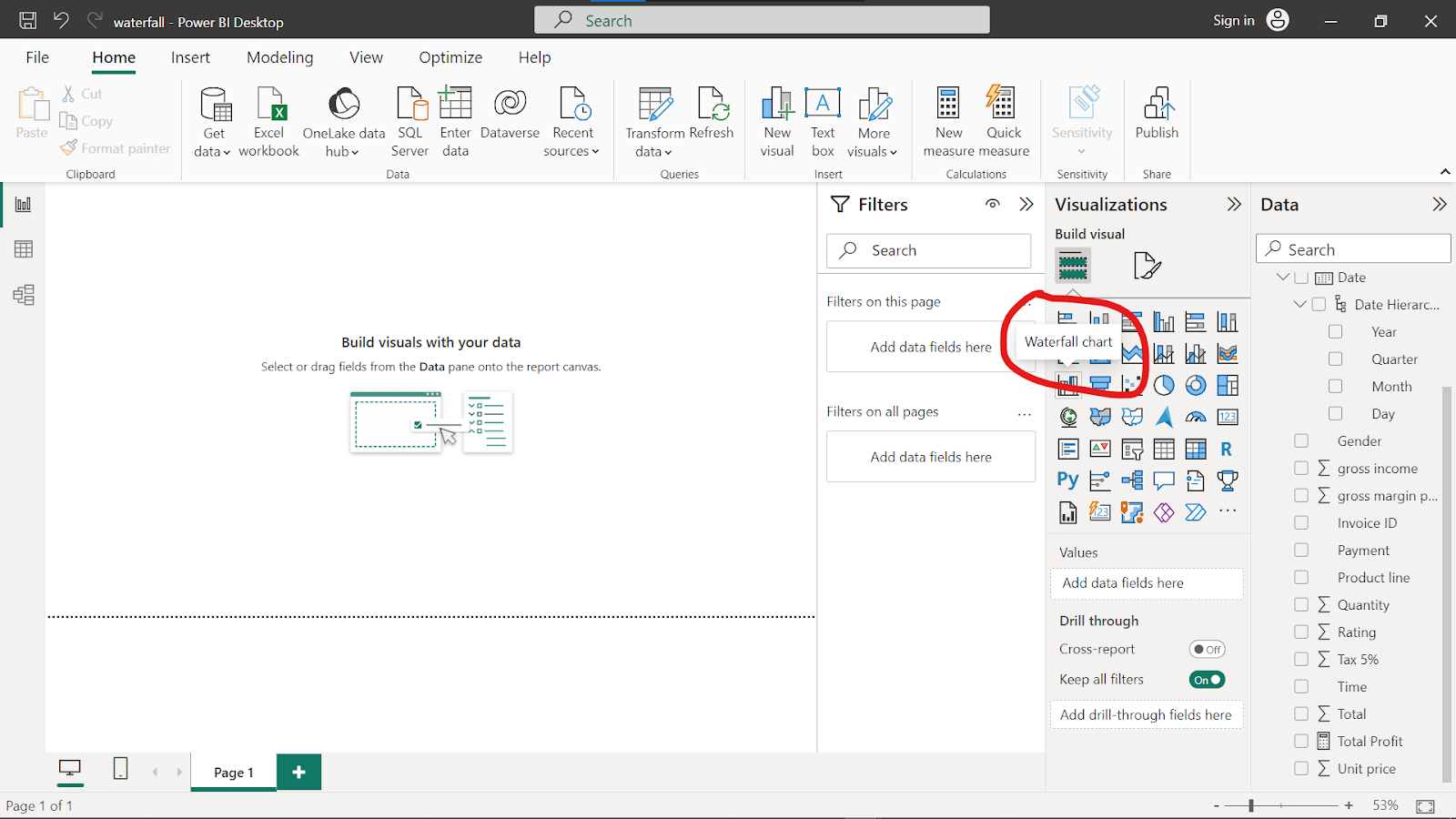Viewport: 1456px width, 819px height.
Task: Switch to mobile layout icon
Action: pyautogui.click(x=120, y=769)
